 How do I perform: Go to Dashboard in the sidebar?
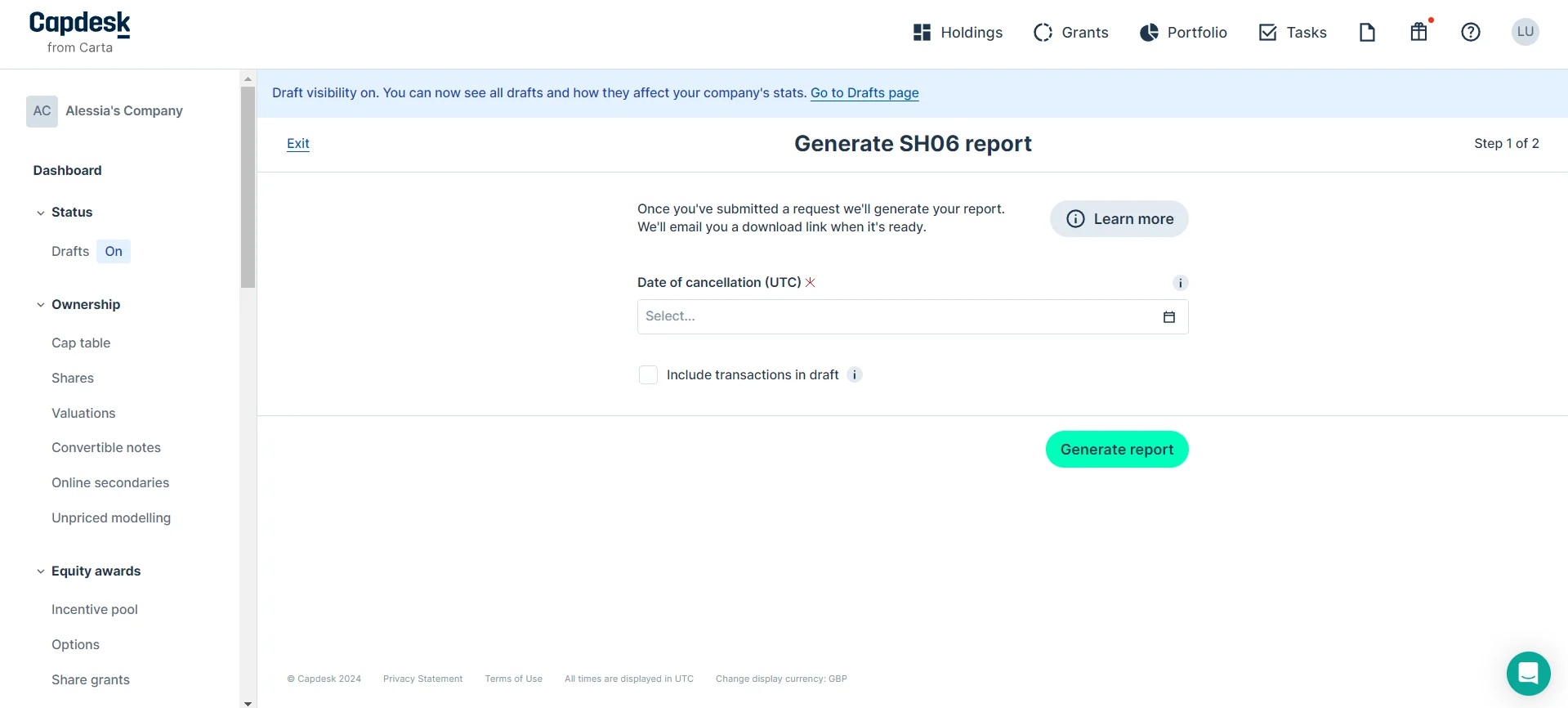point(68,171)
